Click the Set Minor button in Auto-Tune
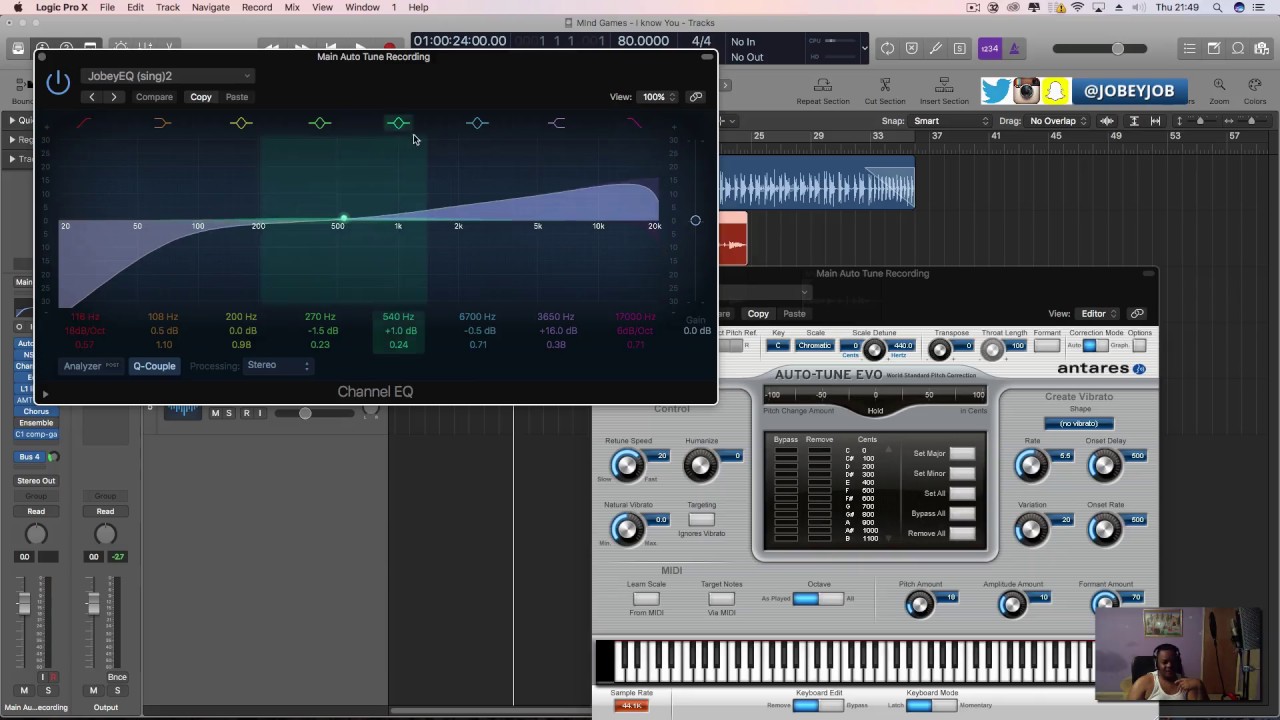Viewport: 1280px width, 720px height. tap(962, 473)
